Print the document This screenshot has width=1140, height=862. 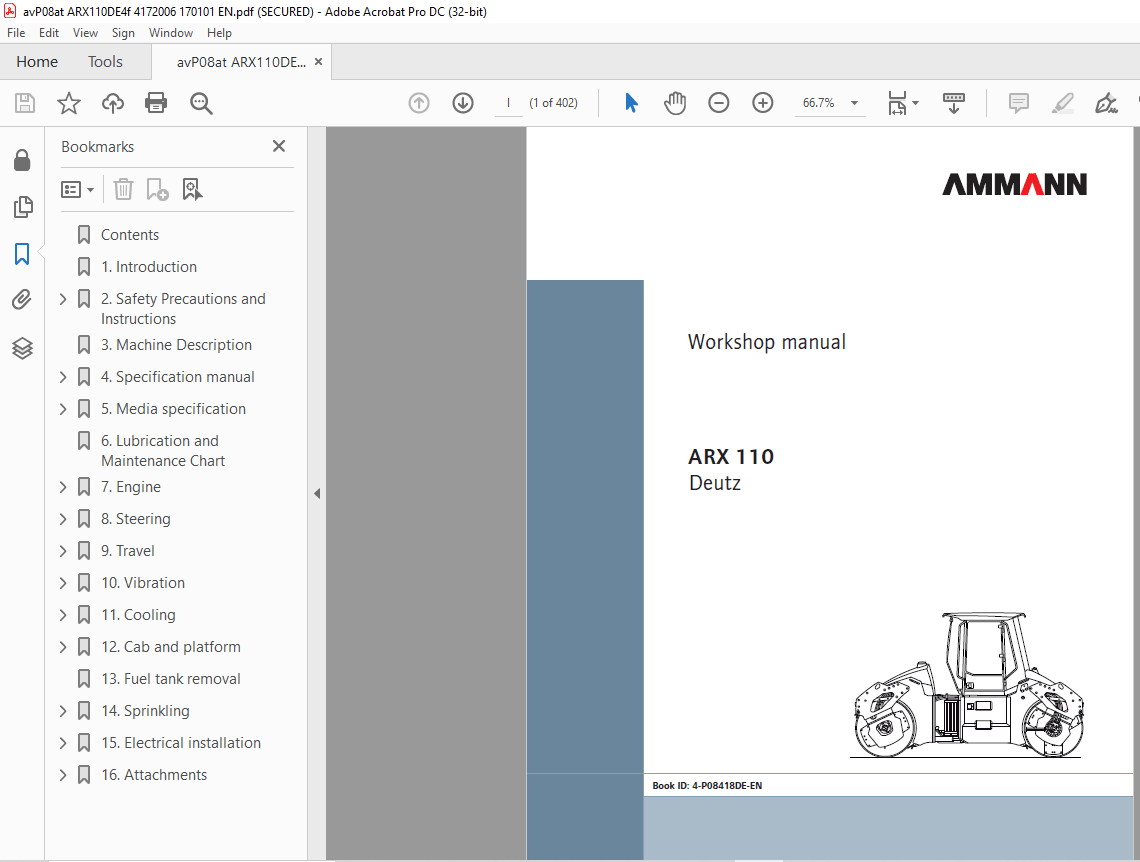coord(156,102)
